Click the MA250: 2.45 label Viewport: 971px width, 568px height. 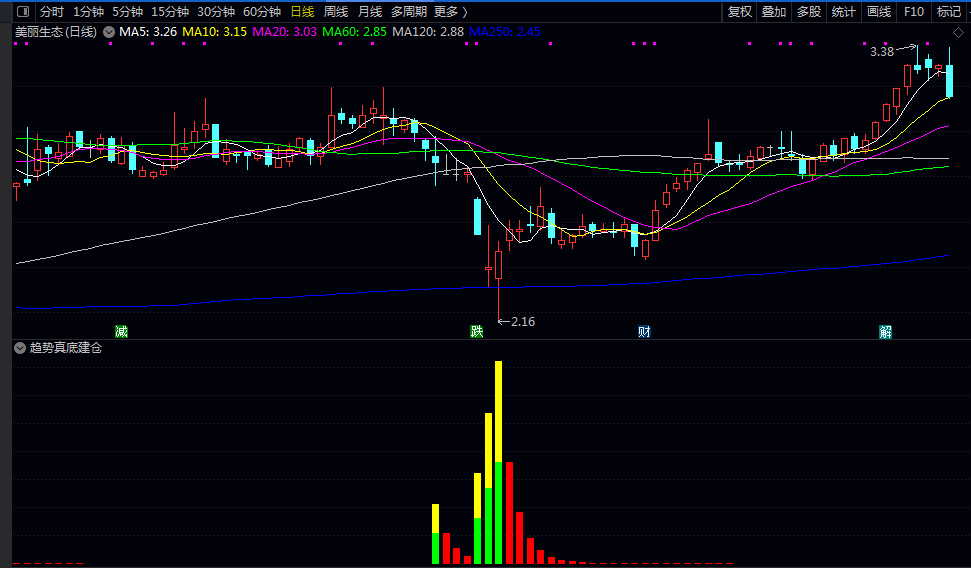coord(505,32)
